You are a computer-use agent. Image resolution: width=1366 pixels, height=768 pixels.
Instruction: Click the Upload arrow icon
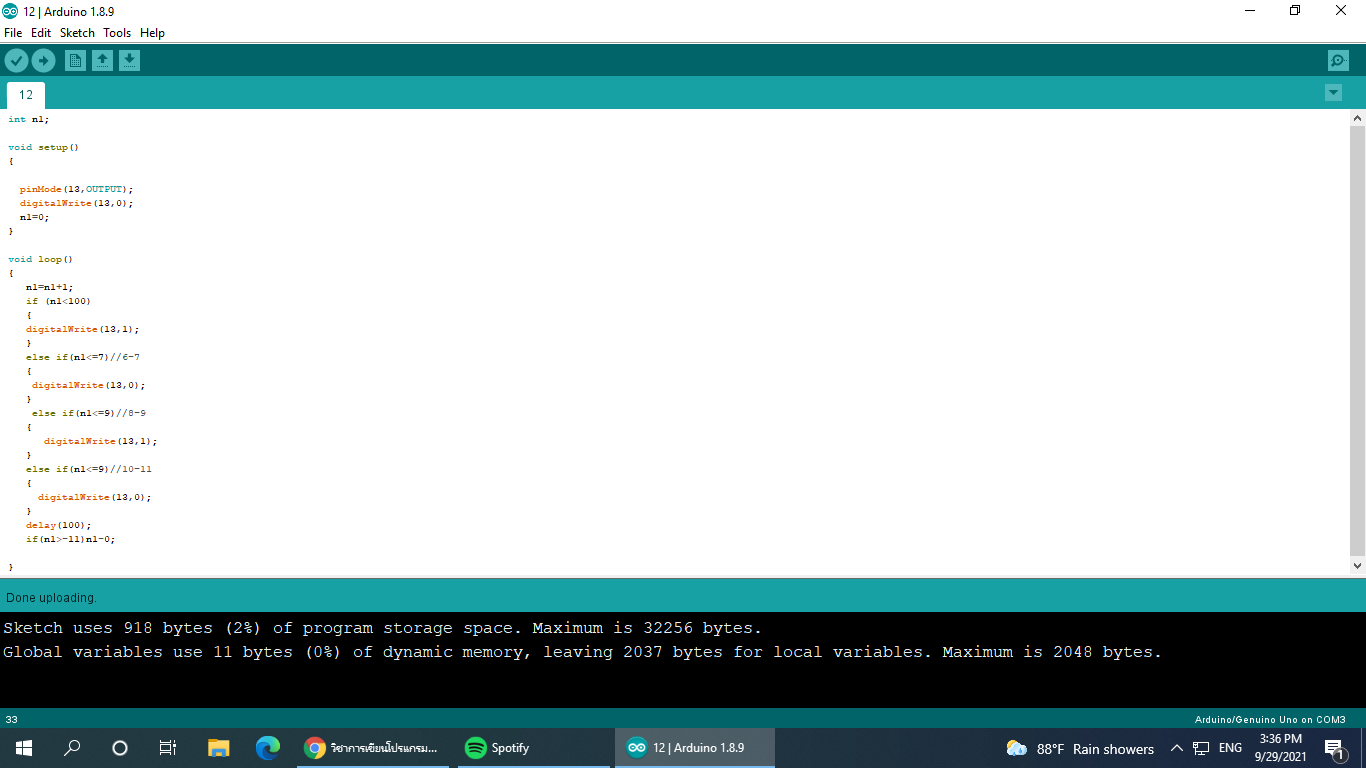coord(43,61)
